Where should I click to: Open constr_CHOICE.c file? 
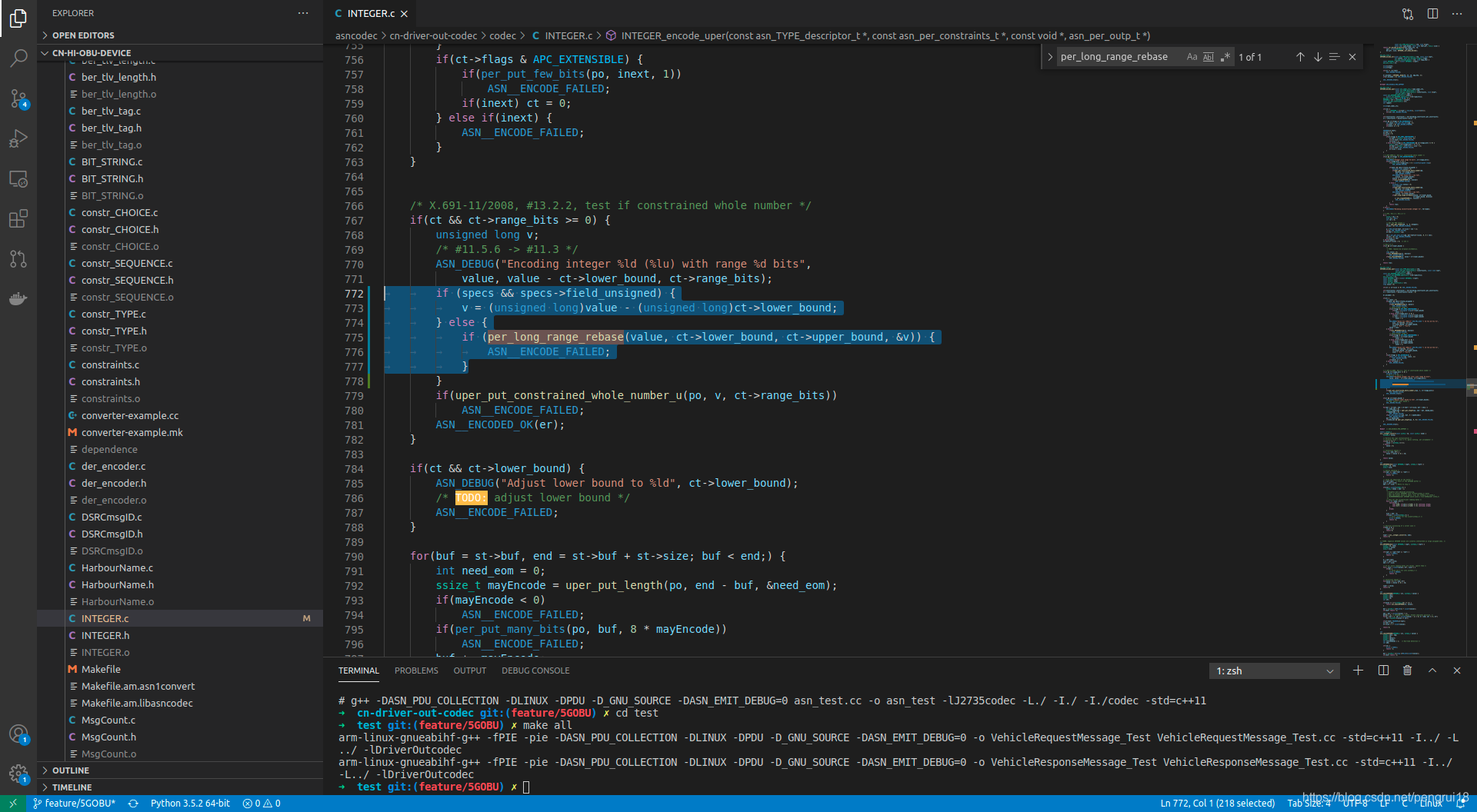[119, 212]
